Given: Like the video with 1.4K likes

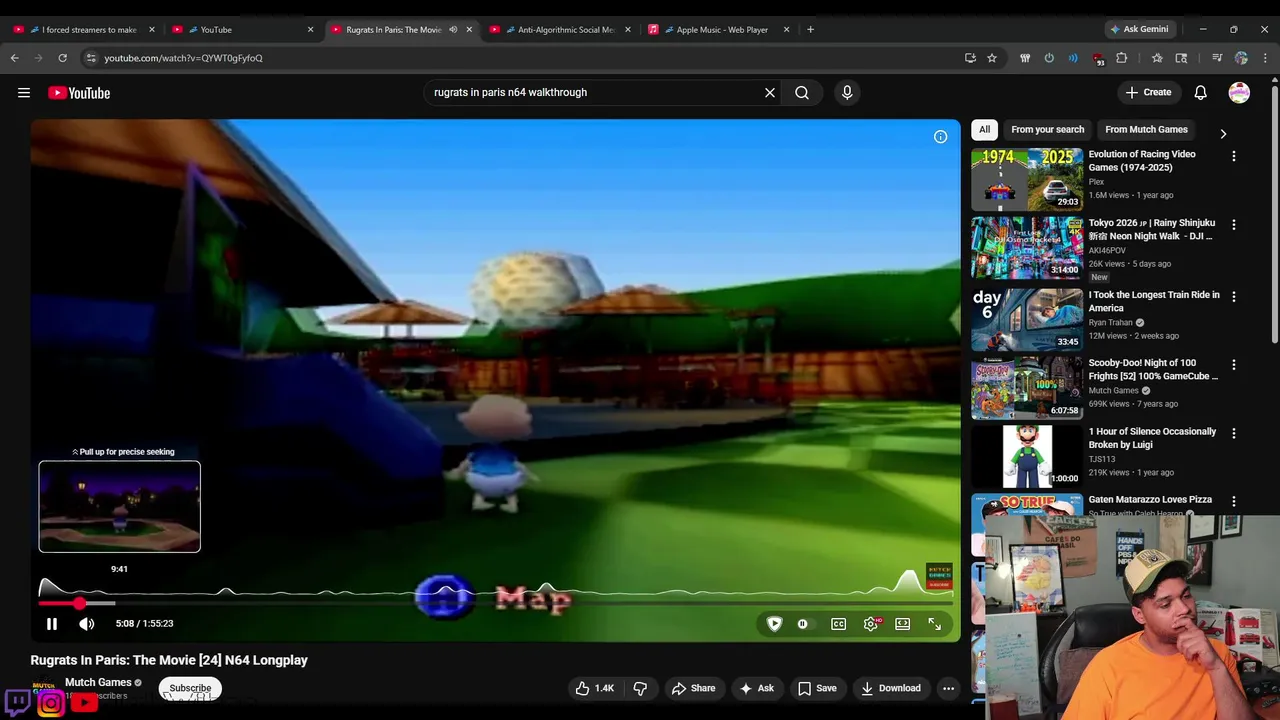Looking at the screenshot, I should pyautogui.click(x=594, y=688).
